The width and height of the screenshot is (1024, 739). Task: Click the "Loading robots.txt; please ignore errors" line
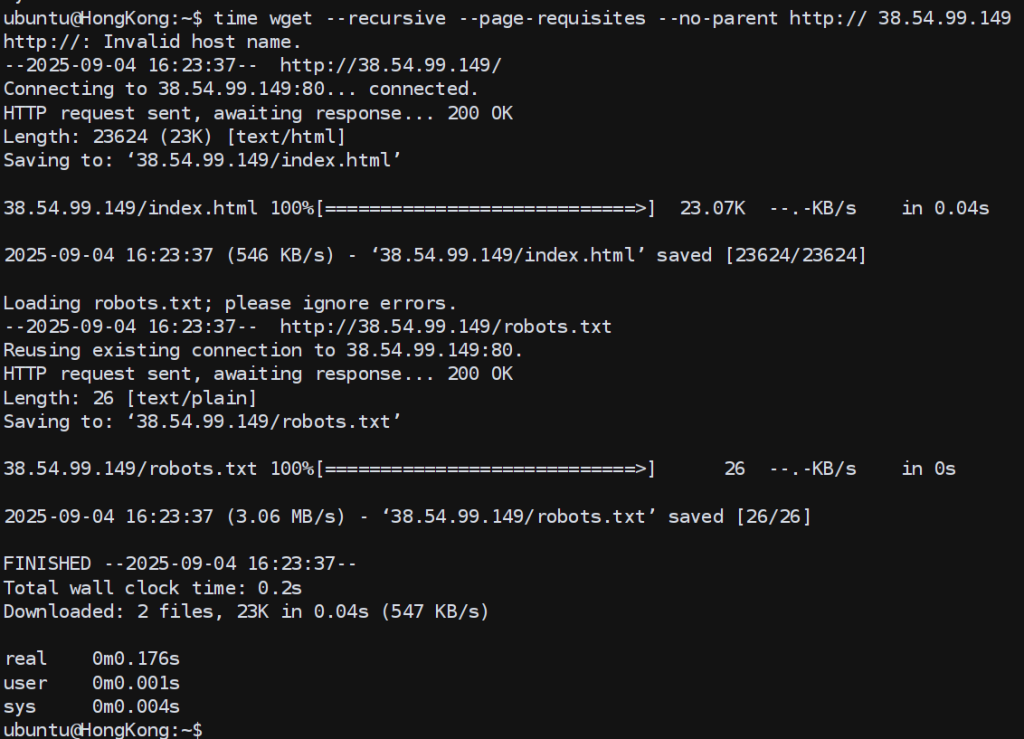229,303
